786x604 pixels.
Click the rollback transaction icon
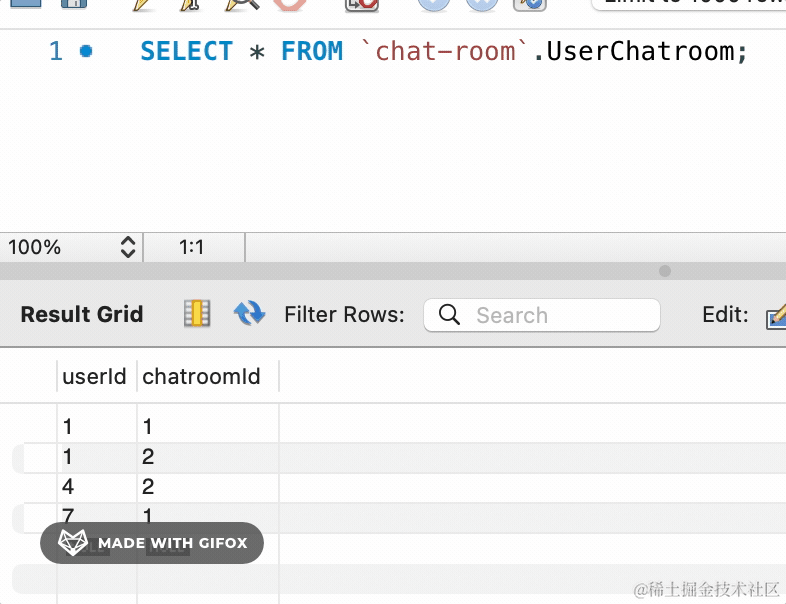(481, 3)
